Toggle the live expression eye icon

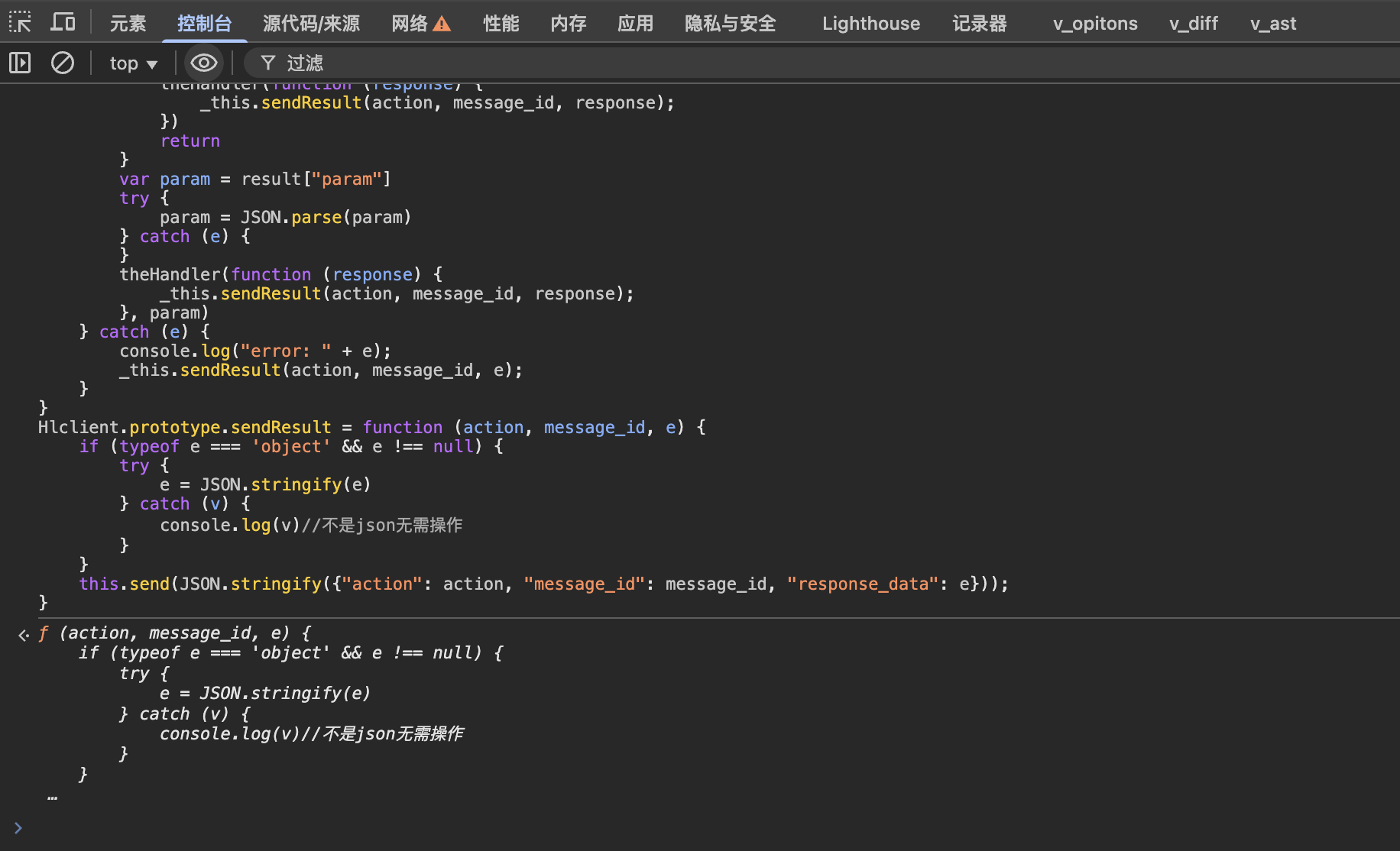(x=203, y=63)
